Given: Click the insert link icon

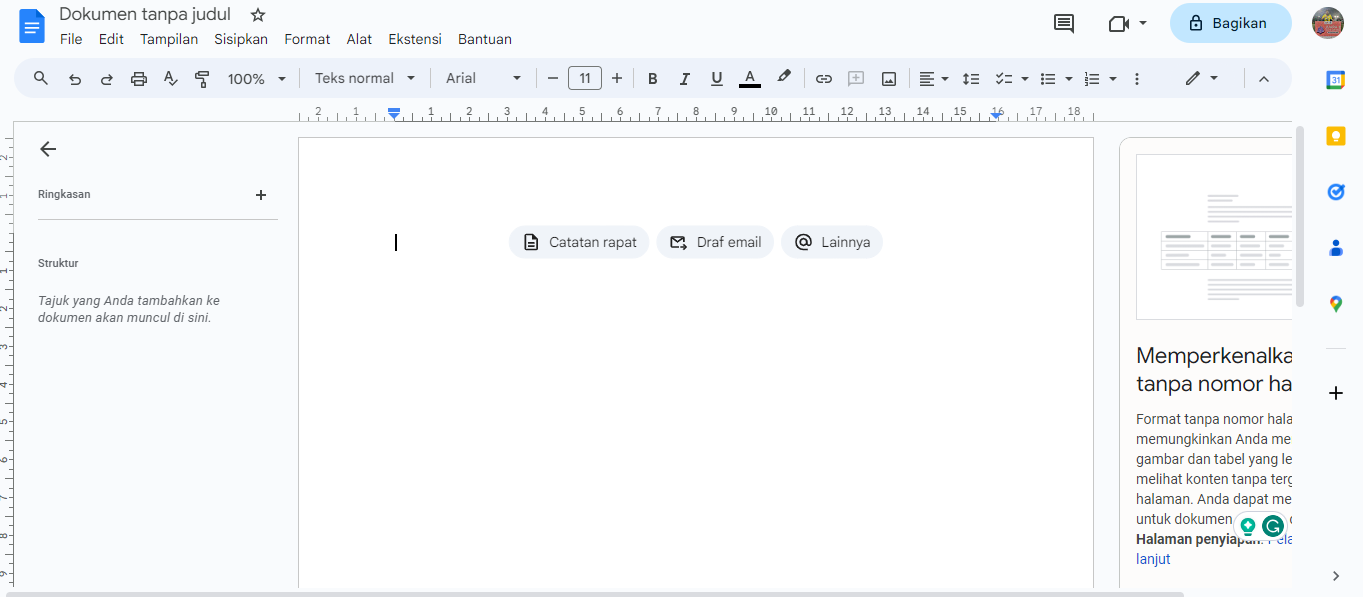Looking at the screenshot, I should (824, 79).
